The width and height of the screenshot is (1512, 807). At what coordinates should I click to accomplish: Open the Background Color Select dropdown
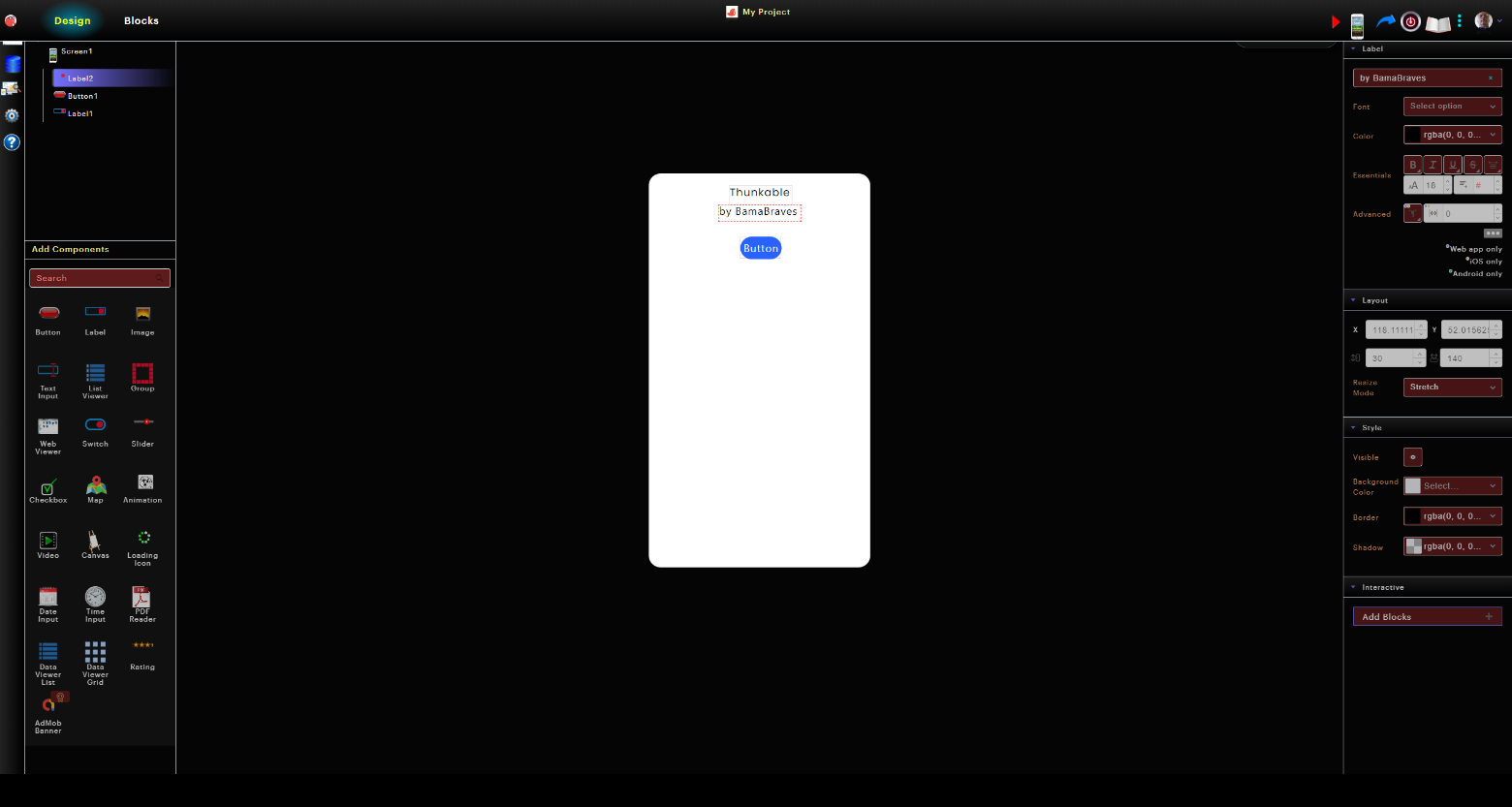[x=1453, y=486]
